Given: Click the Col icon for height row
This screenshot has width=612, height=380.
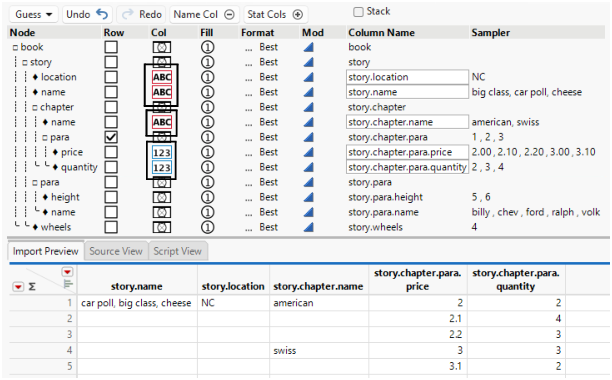Looking at the screenshot, I should (x=162, y=197).
